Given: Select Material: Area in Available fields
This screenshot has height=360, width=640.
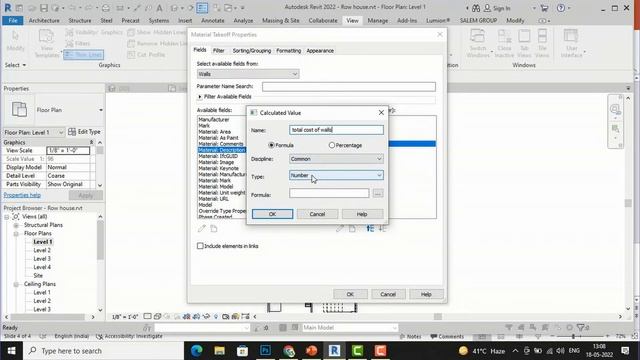Looking at the screenshot, I should (x=214, y=132).
